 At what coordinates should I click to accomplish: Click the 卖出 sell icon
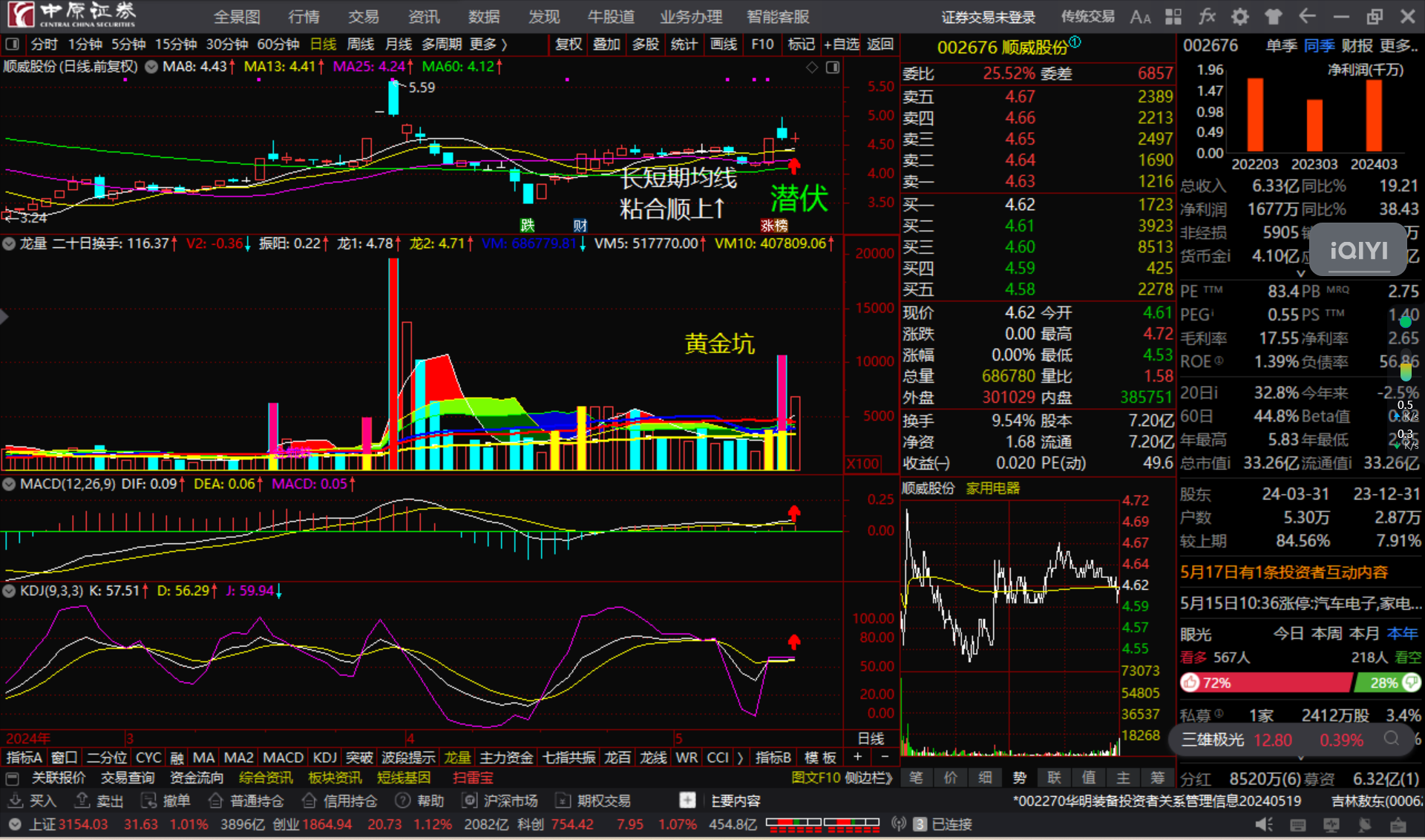point(82,801)
